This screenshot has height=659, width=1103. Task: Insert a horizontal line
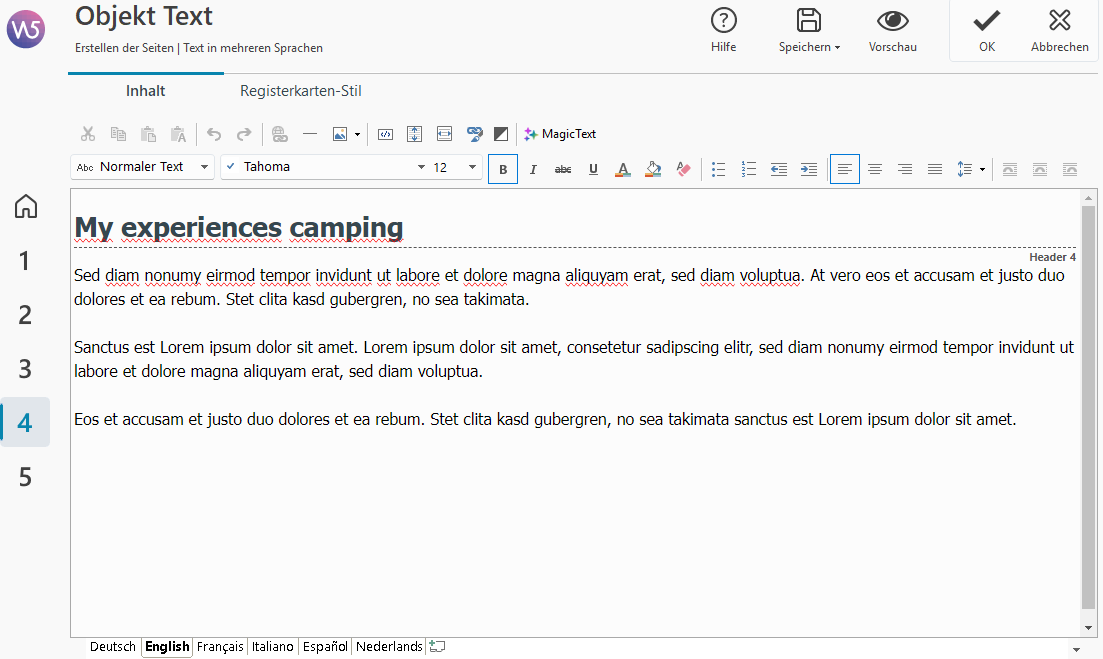(310, 134)
